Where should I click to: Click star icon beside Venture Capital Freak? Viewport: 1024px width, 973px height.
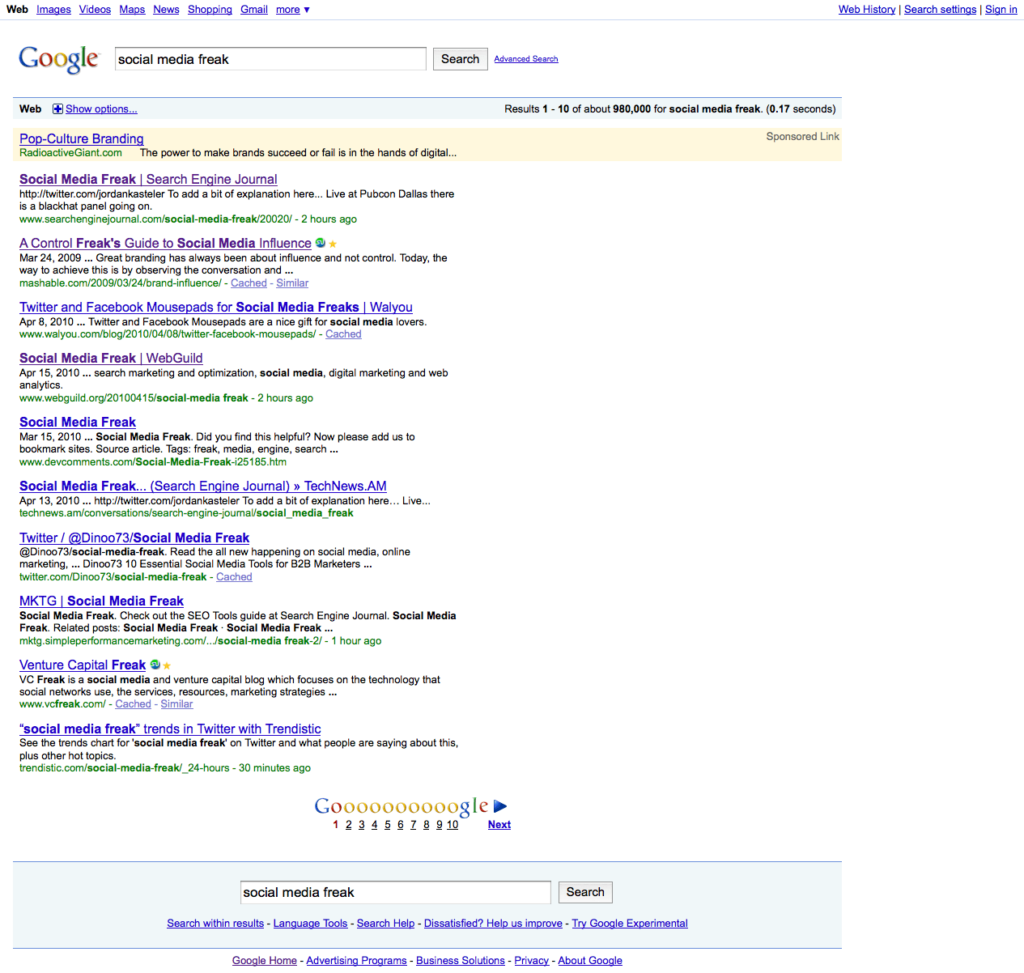167,665
